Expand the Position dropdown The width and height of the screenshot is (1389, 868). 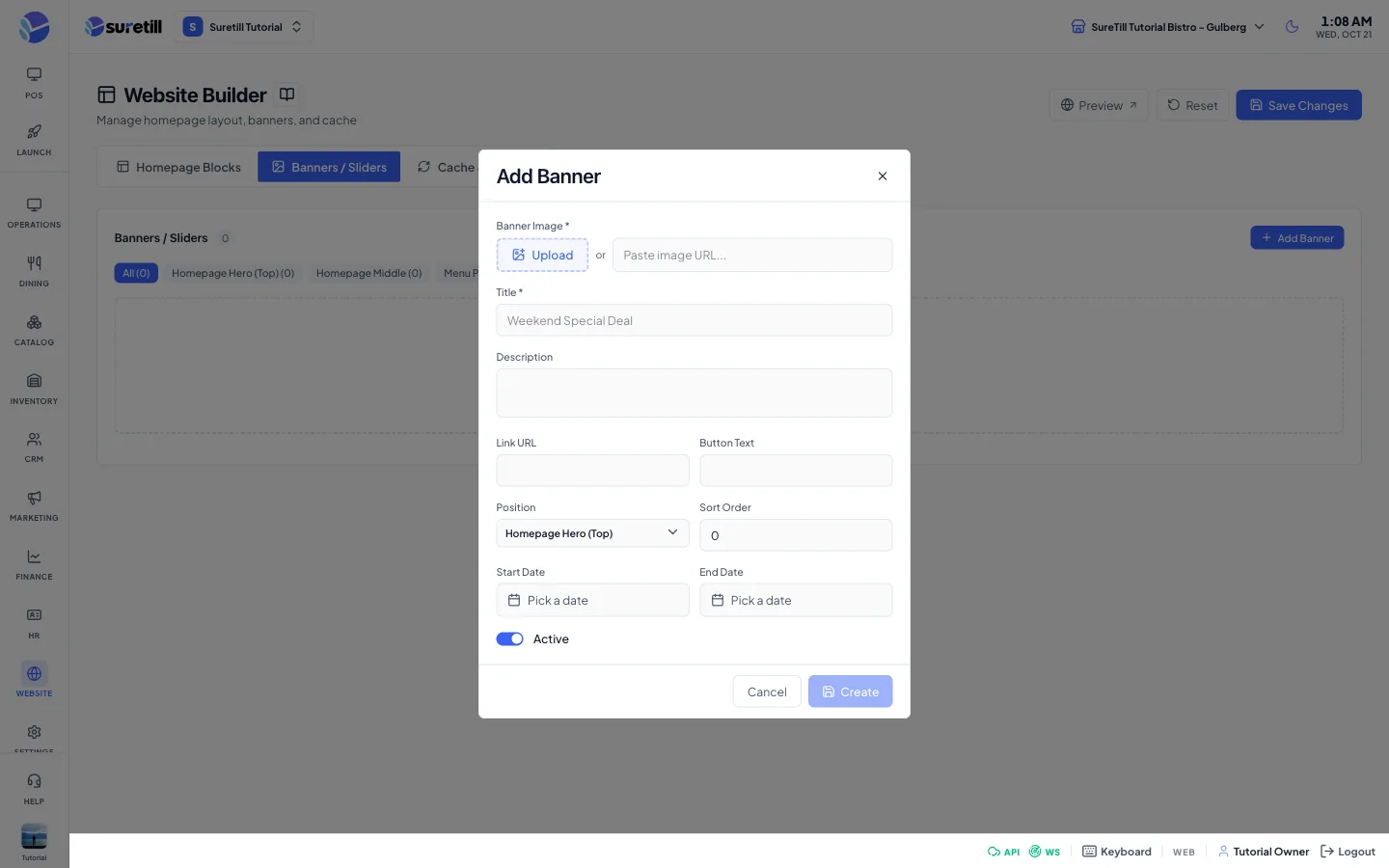[x=592, y=533]
